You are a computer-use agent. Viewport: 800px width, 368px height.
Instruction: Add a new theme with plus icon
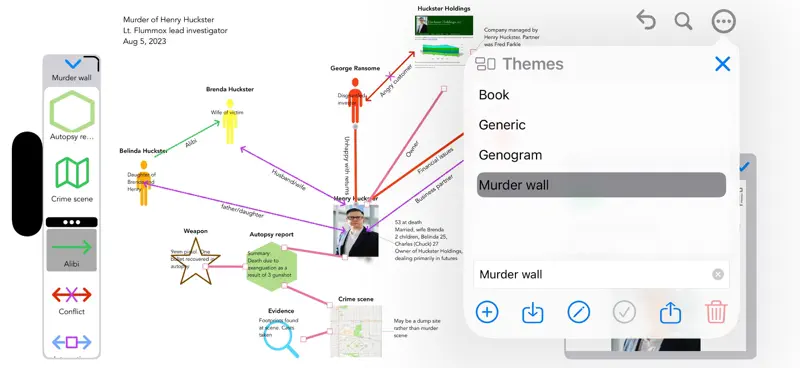pyautogui.click(x=487, y=312)
